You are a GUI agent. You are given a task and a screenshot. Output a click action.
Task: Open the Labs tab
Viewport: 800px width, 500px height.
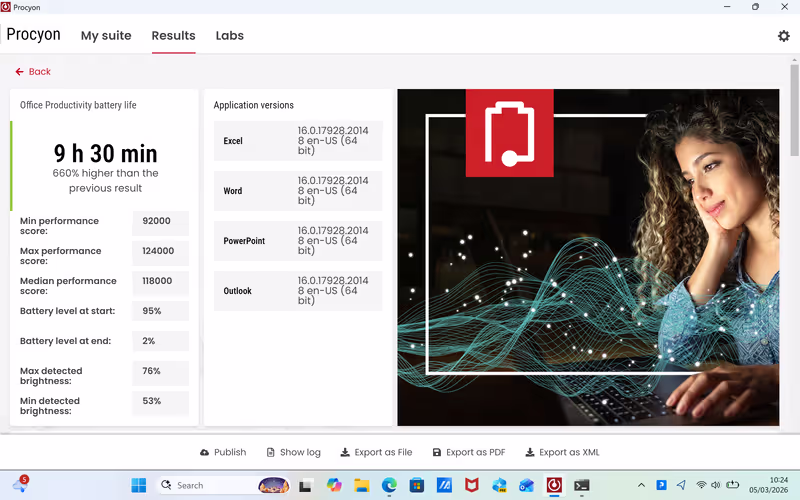[229, 36]
